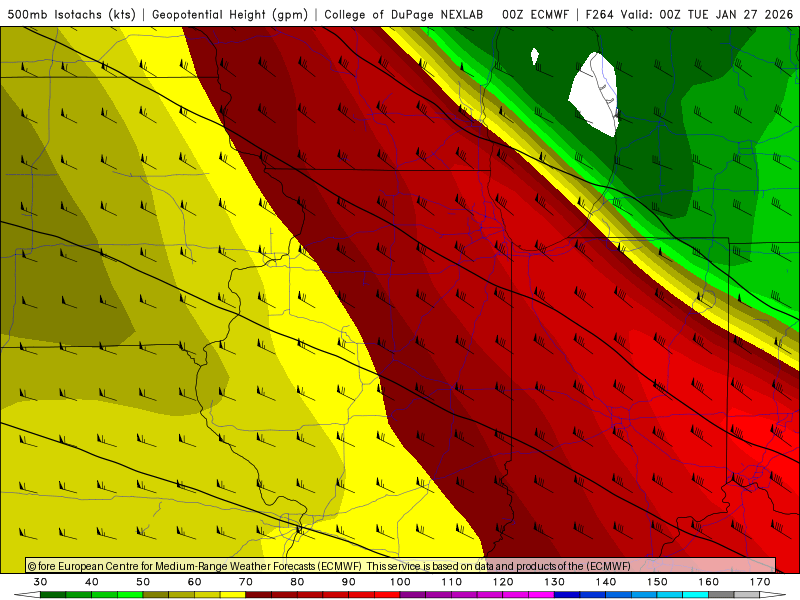
Task: Click the ECMWF copyright notice banner
Action: [401, 566]
